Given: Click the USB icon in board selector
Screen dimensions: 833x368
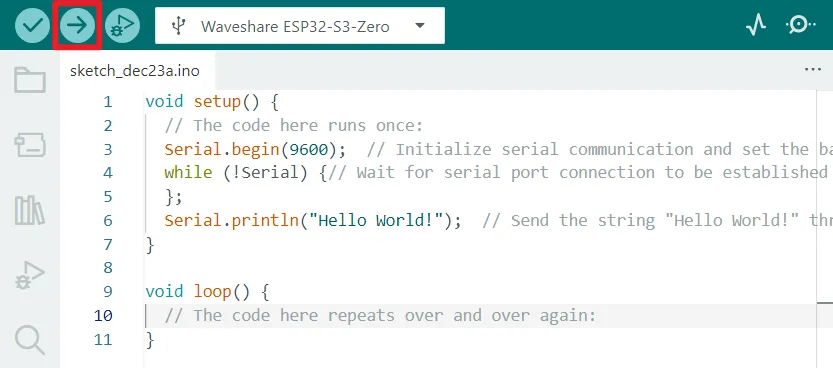Looking at the screenshot, I should point(179,25).
